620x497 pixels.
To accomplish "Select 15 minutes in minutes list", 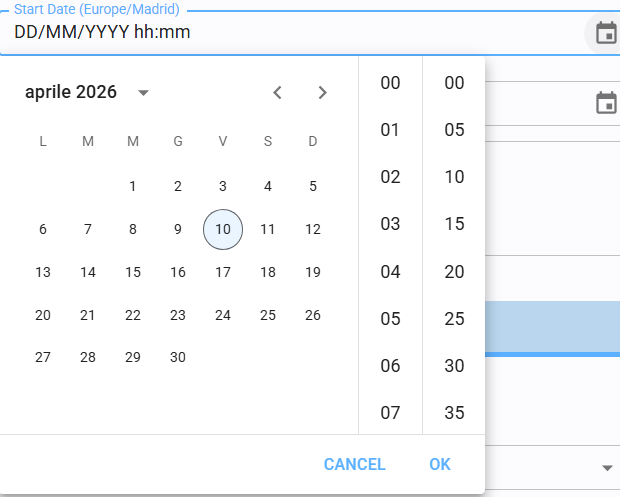I will tap(454, 224).
